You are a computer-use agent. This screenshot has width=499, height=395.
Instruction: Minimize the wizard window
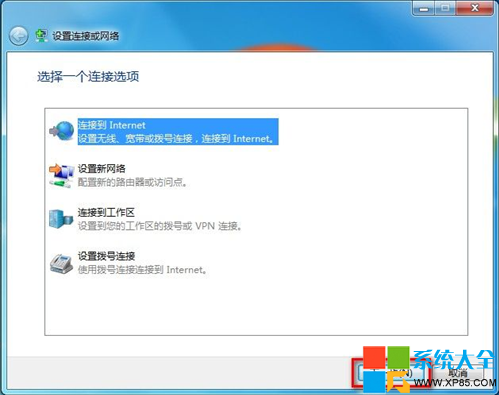click(424, 8)
